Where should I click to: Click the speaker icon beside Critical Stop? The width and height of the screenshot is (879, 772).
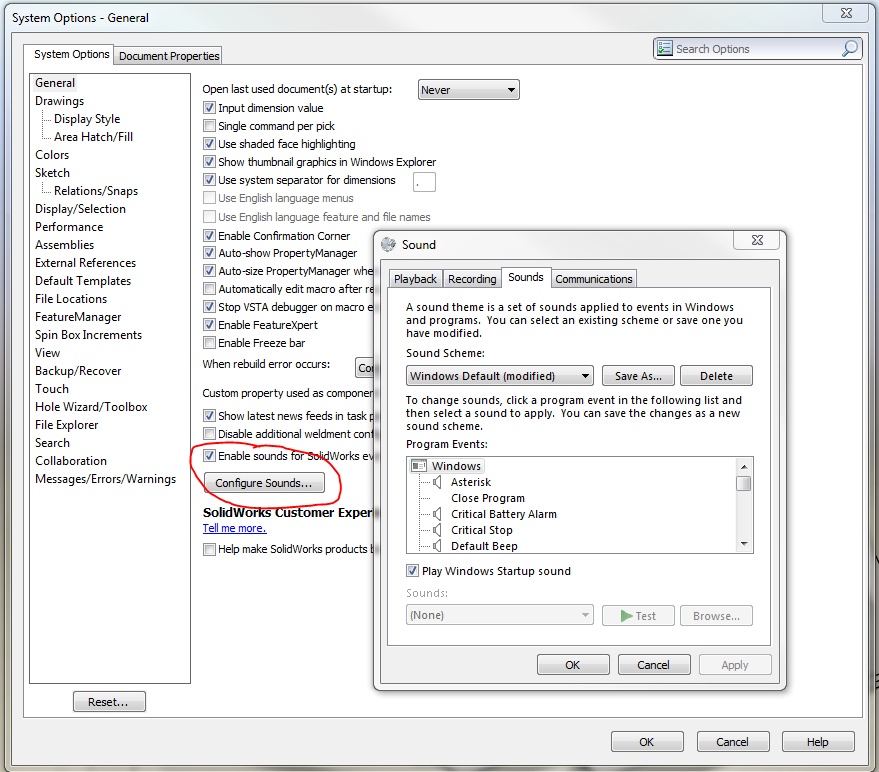tap(437, 530)
